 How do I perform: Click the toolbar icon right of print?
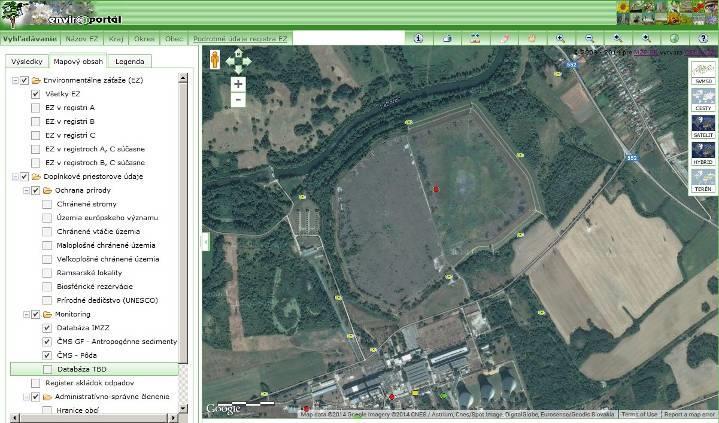(x=475, y=39)
